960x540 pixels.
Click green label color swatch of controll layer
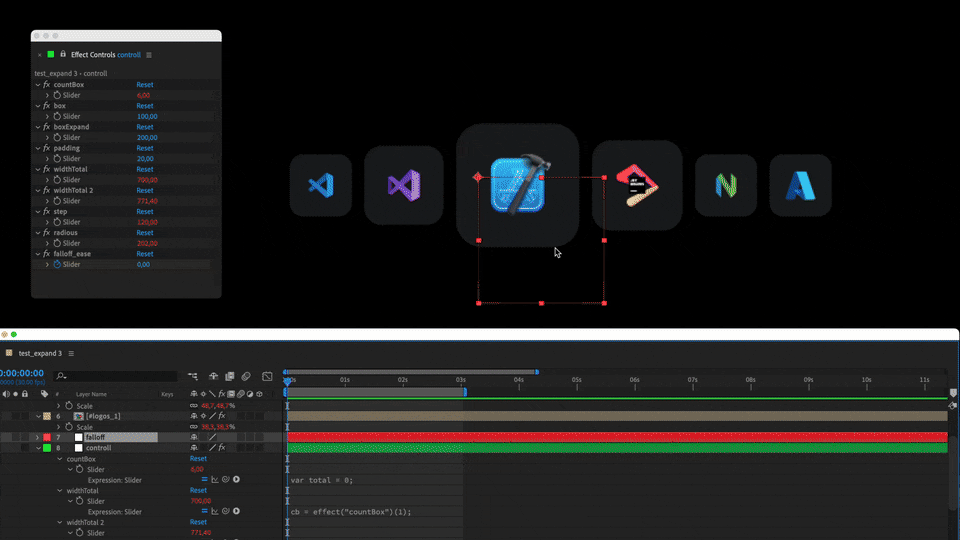pyautogui.click(x=47, y=448)
